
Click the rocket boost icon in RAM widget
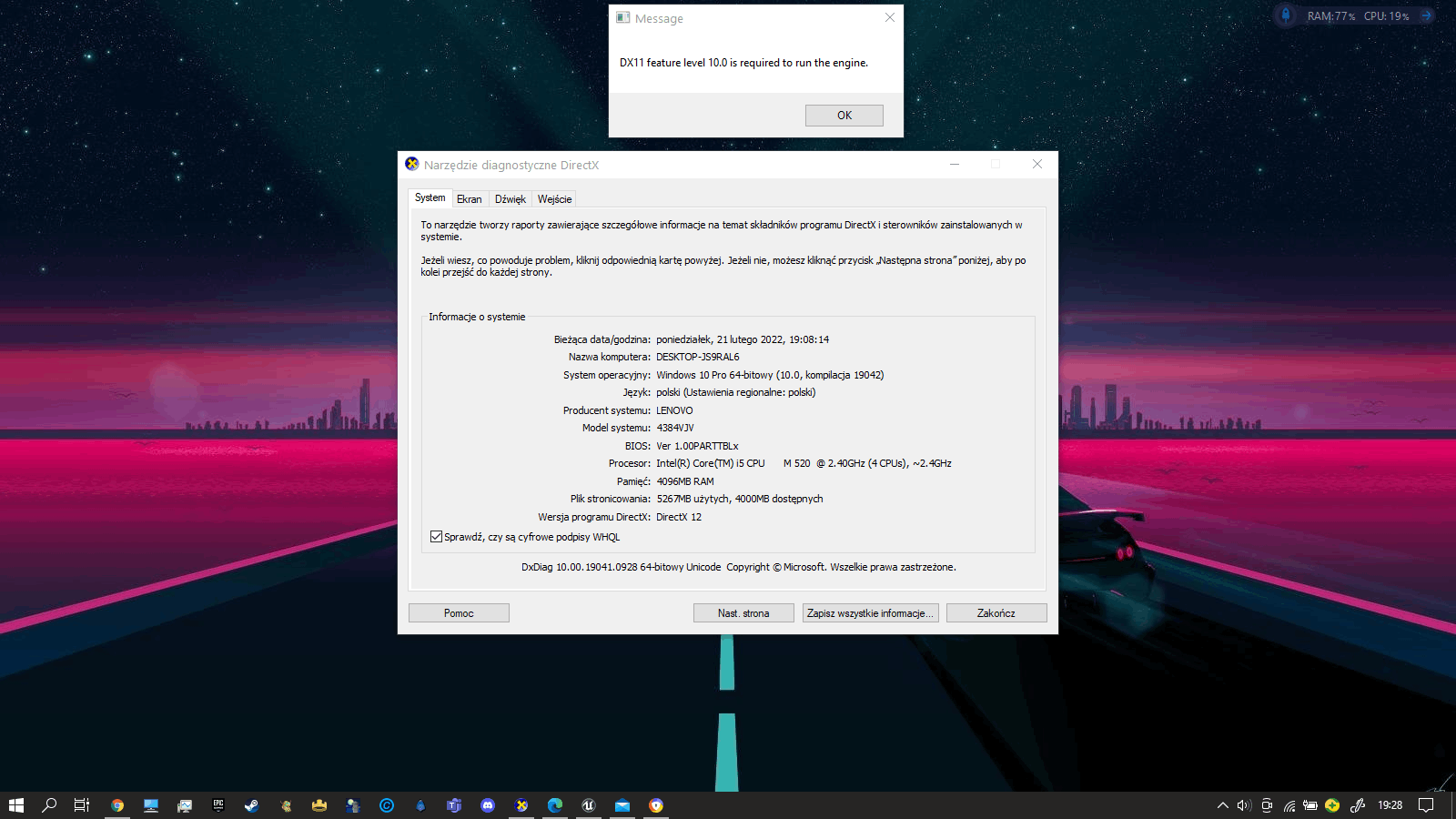(x=1286, y=15)
